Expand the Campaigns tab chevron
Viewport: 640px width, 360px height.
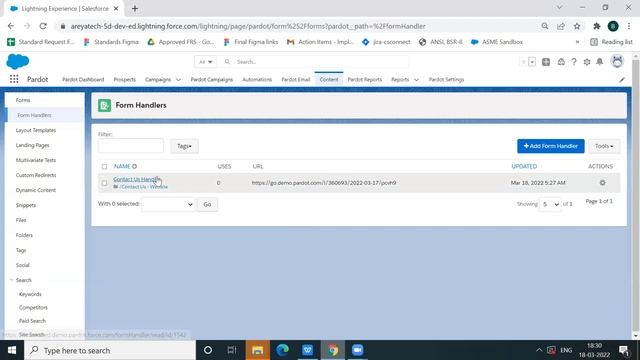pyautogui.click(x=178, y=80)
